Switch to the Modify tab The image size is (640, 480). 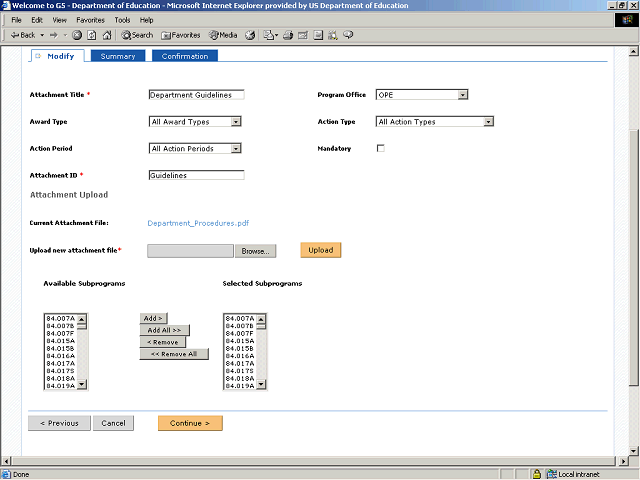58,56
